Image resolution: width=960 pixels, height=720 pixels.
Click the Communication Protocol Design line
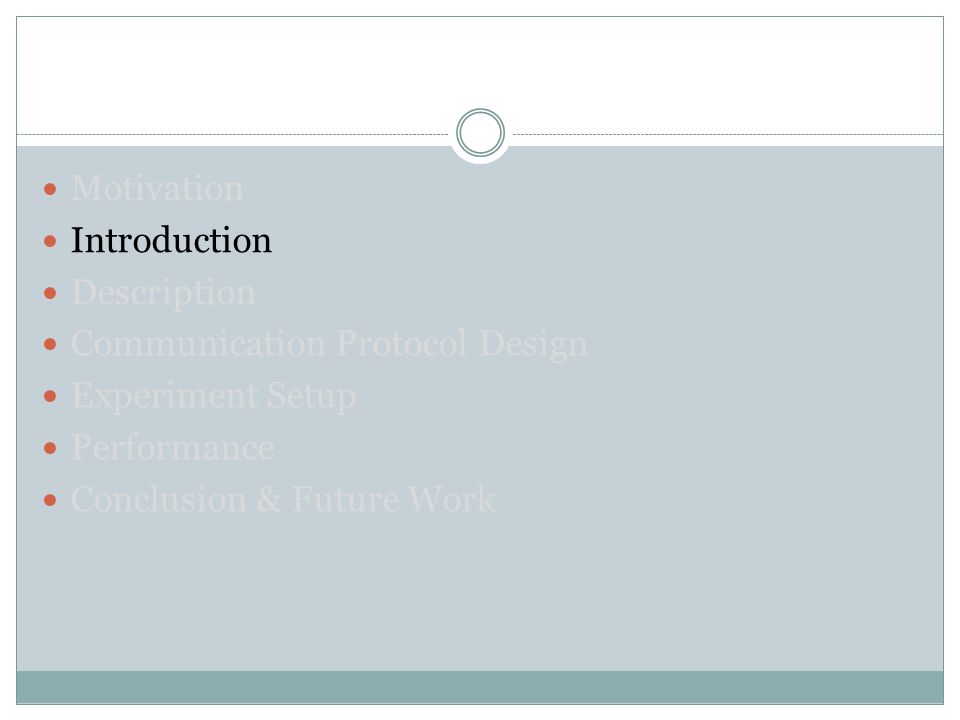329,344
